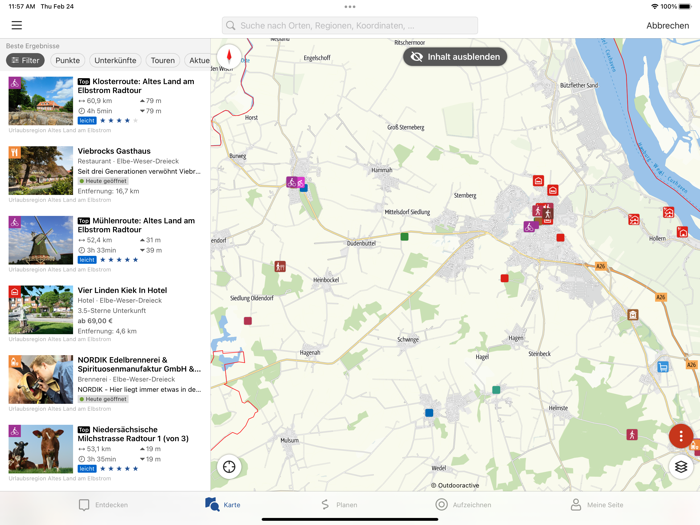
Task: Switch to the Planen tab
Action: pos(339,504)
